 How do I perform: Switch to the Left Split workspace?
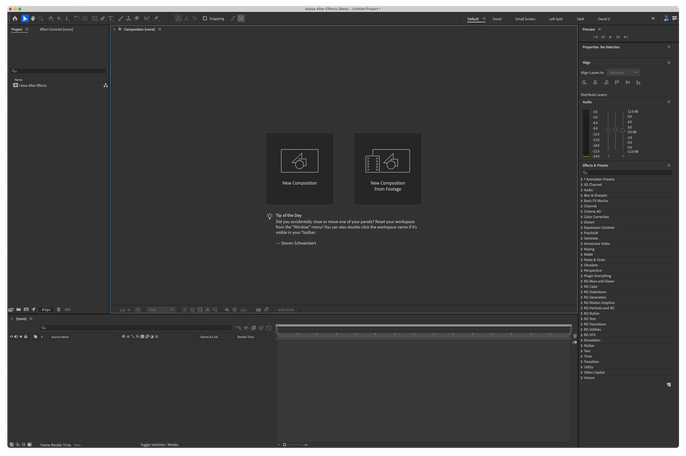(556, 19)
